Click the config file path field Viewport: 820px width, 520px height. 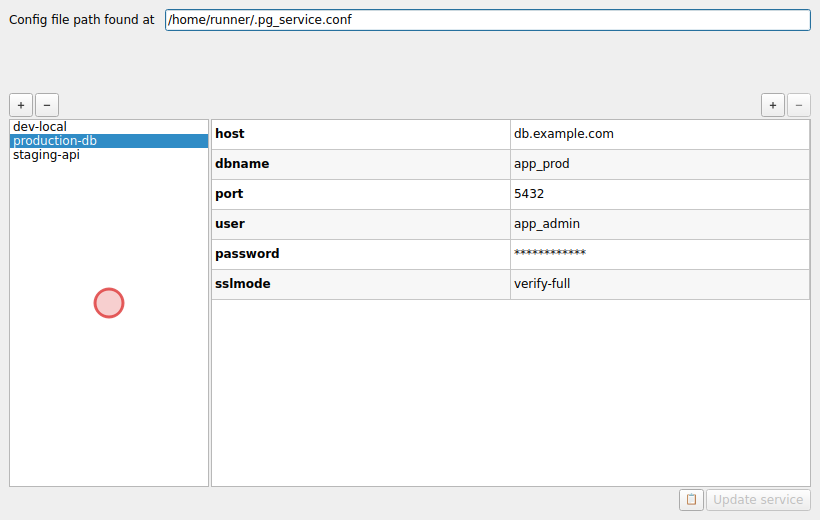(487, 20)
